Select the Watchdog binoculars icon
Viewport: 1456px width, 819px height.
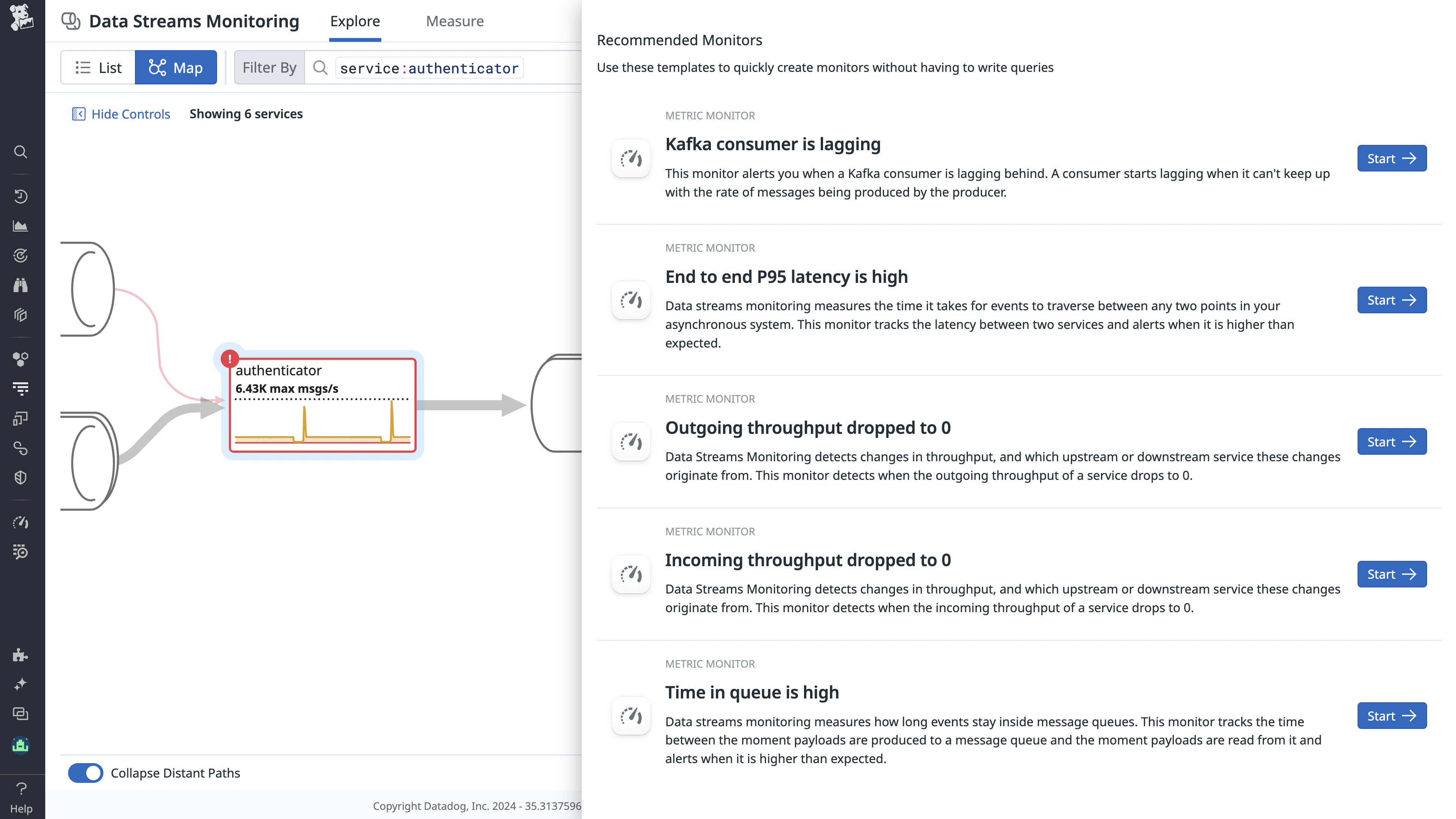tap(21, 285)
